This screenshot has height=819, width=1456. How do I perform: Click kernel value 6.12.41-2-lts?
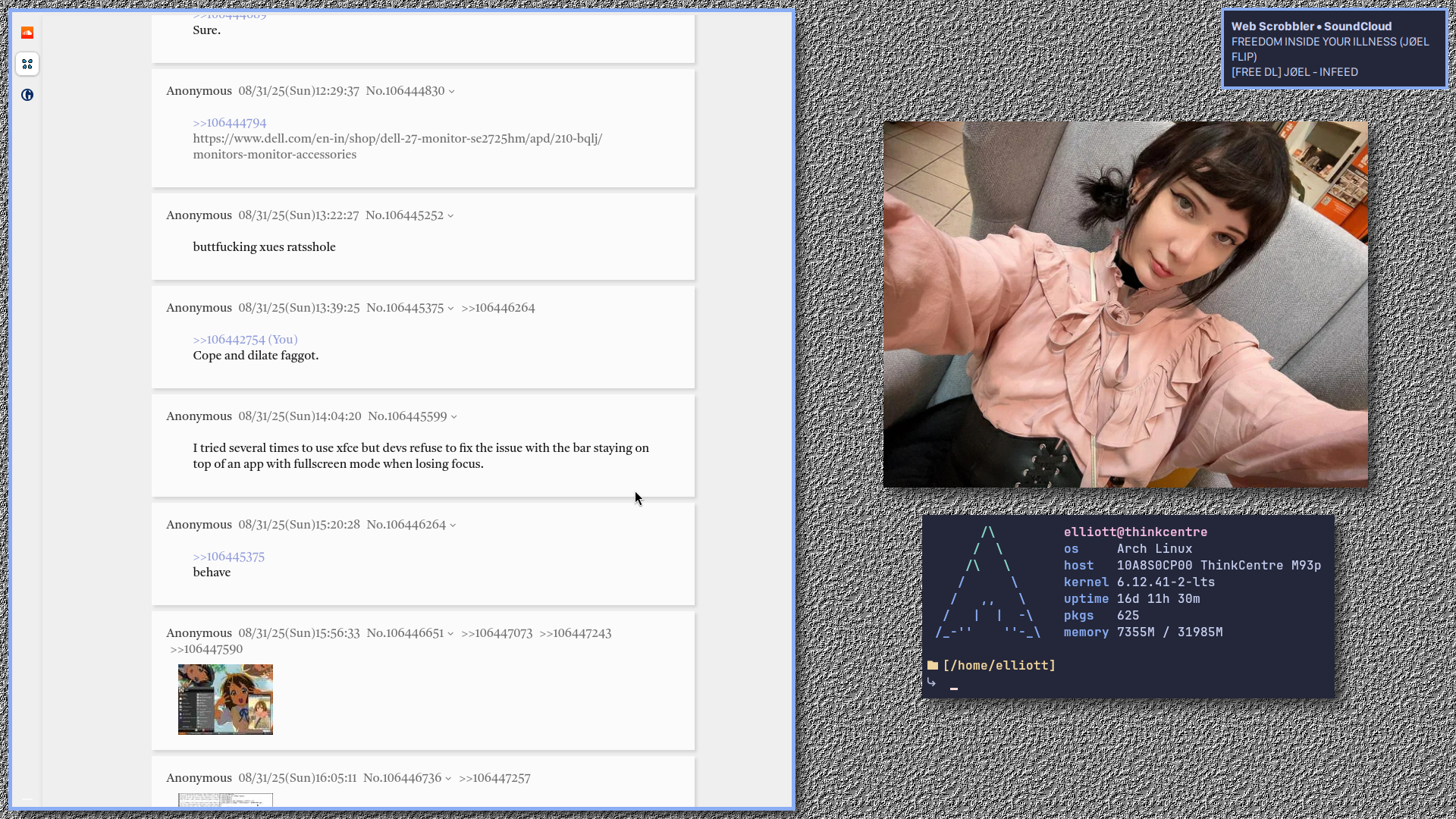[x=1166, y=582]
